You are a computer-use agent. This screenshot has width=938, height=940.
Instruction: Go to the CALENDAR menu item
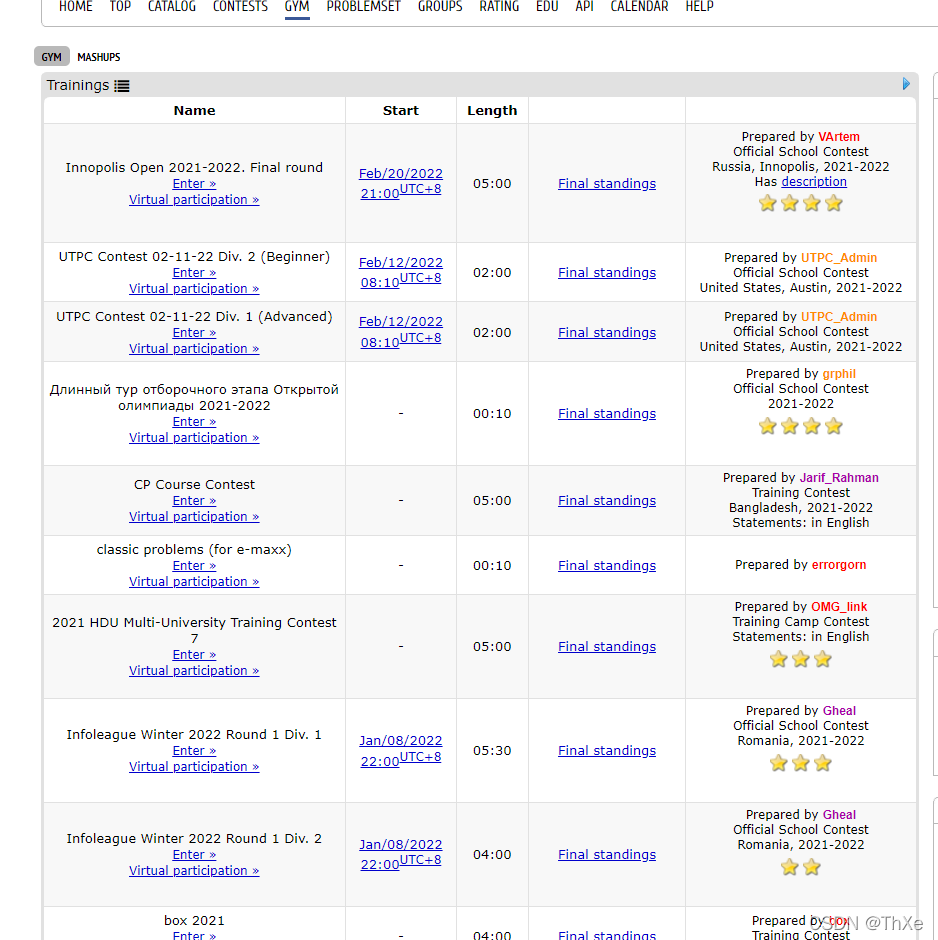[x=639, y=7]
